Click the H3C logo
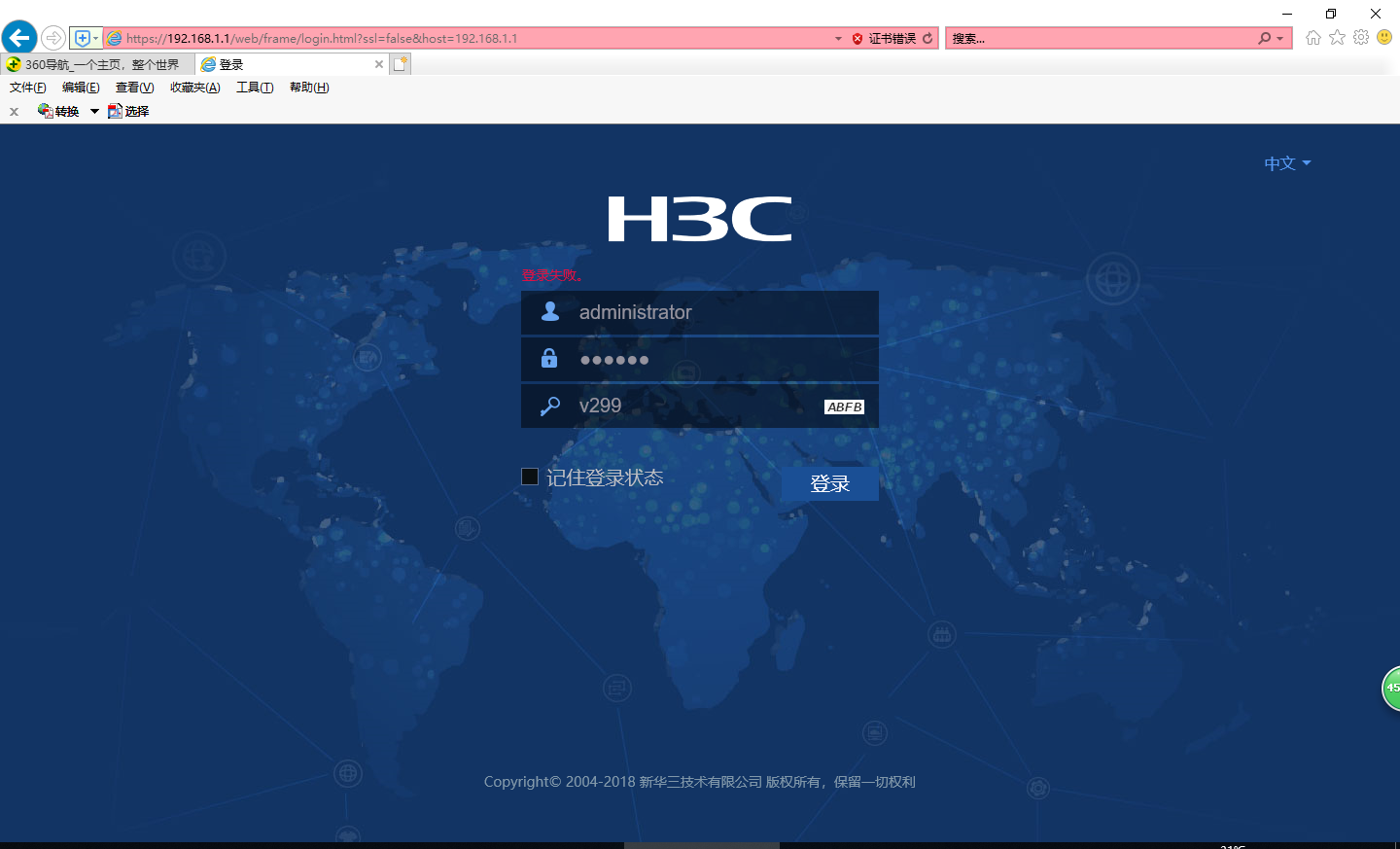This screenshot has height=849, width=1400. point(700,219)
